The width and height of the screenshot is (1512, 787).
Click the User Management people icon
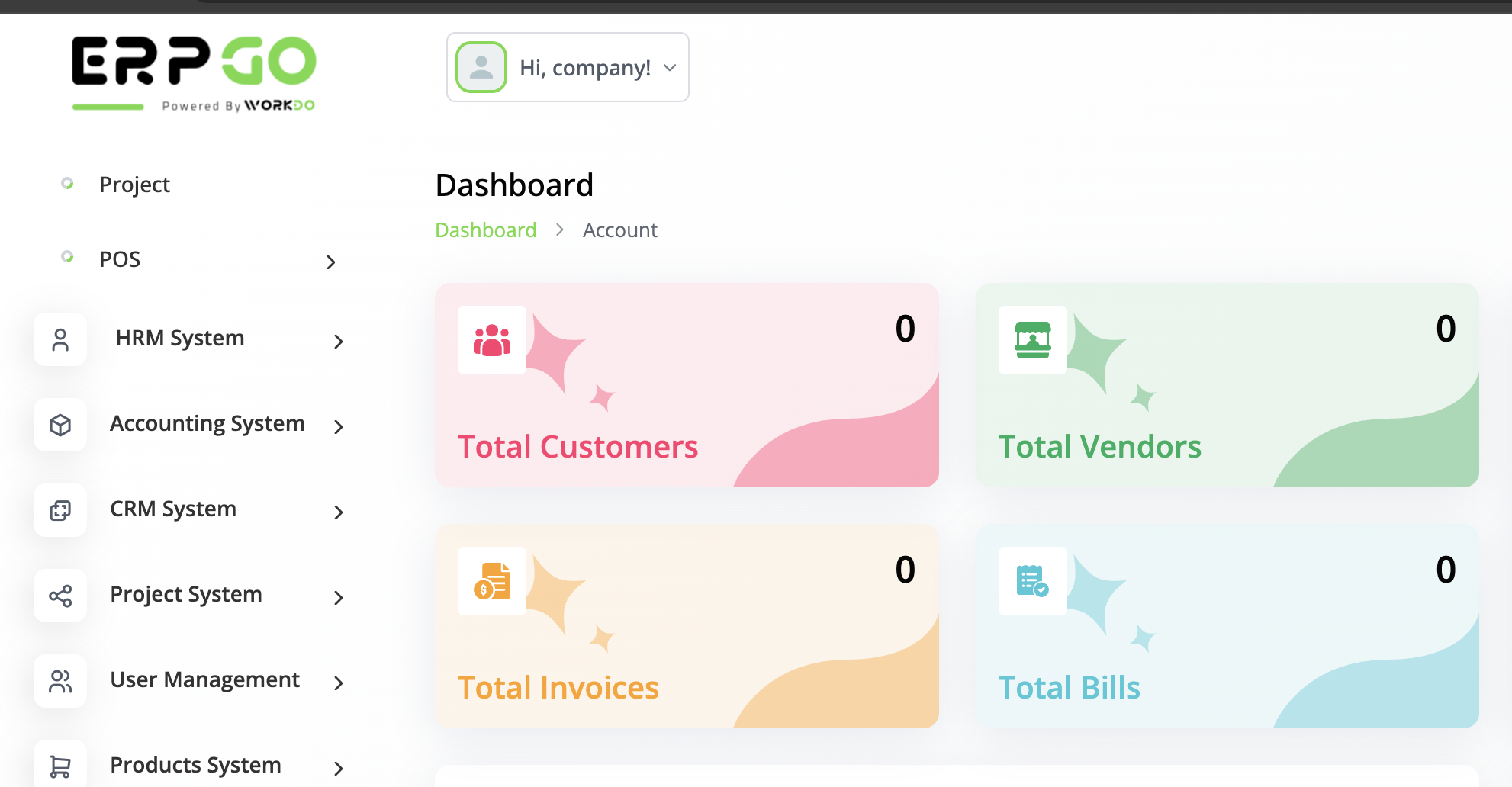pos(60,681)
